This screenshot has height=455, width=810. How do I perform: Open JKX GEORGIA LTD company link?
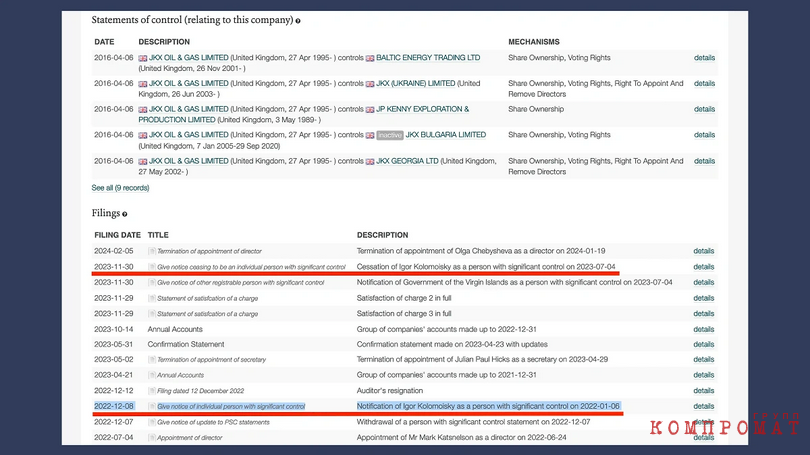[407, 161]
